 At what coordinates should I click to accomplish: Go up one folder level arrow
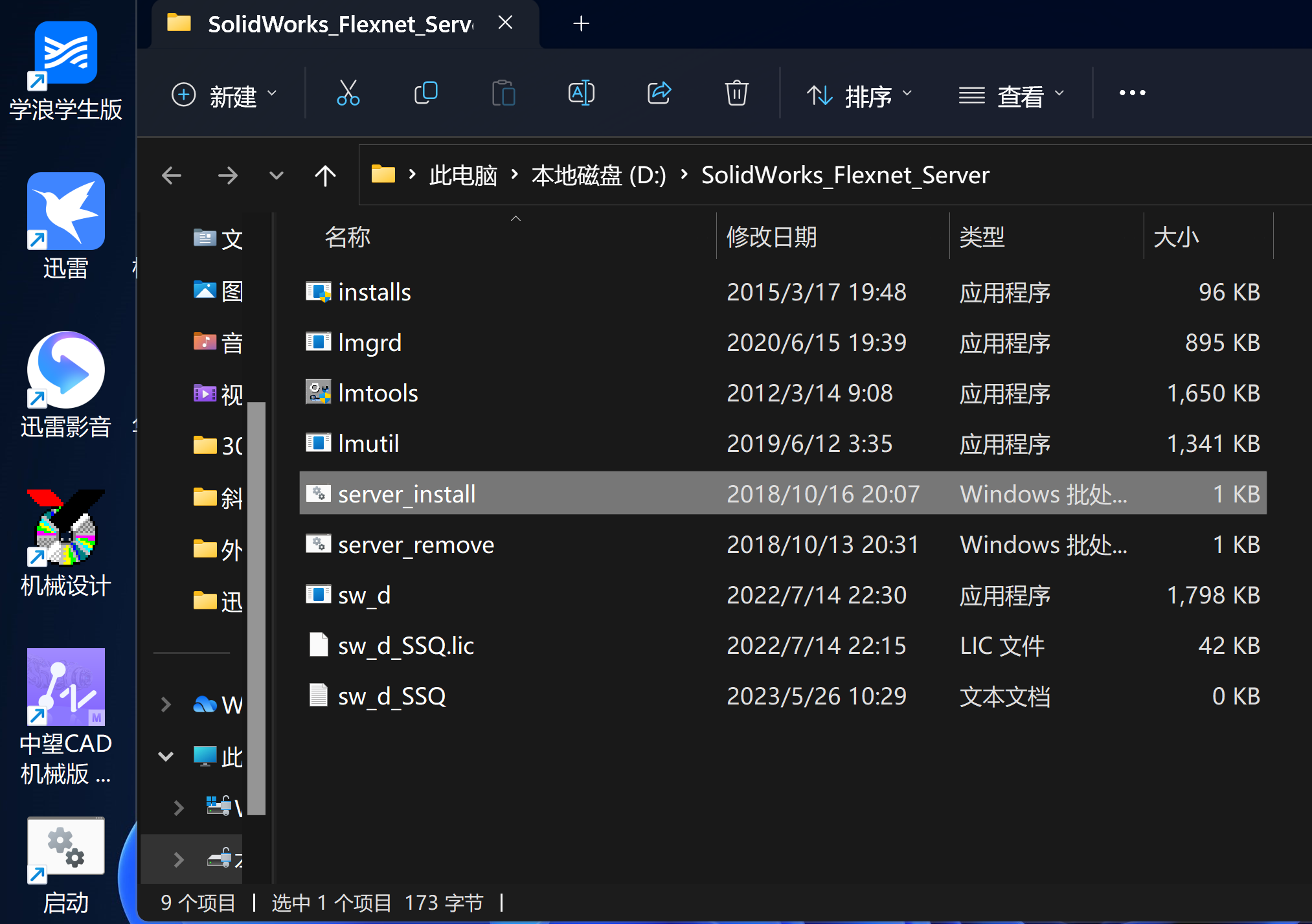tap(325, 175)
